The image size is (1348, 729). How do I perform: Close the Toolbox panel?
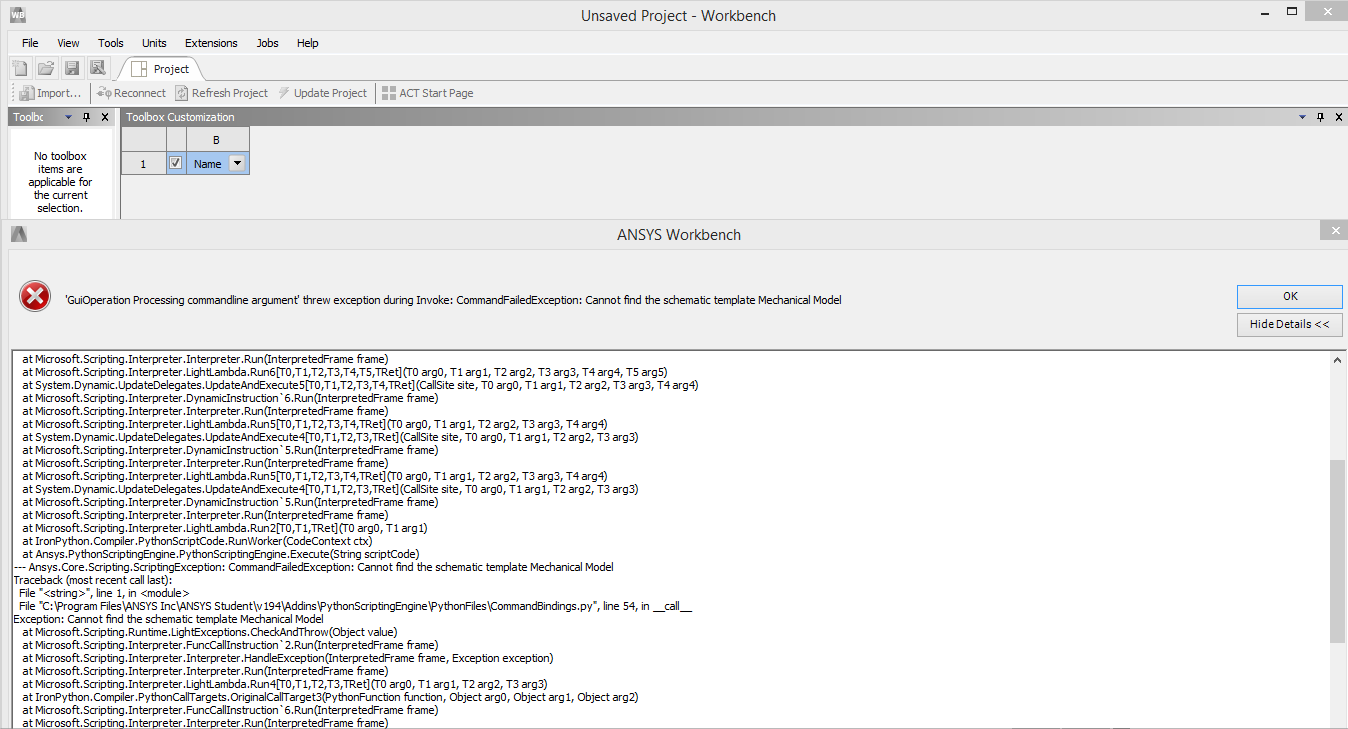[x=105, y=117]
